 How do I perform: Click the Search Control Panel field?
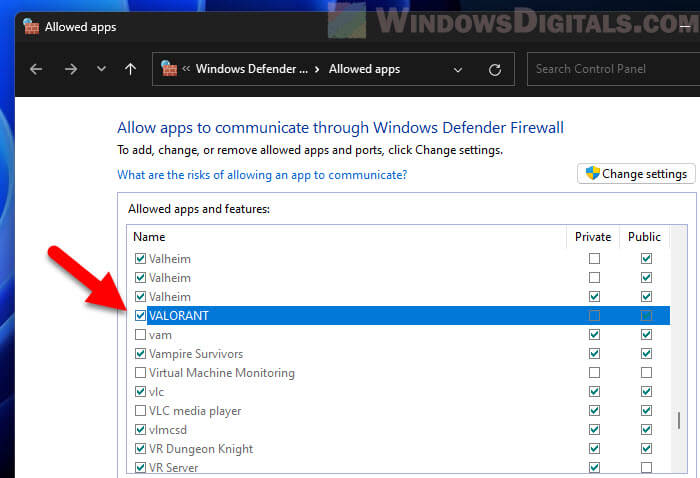click(x=613, y=69)
